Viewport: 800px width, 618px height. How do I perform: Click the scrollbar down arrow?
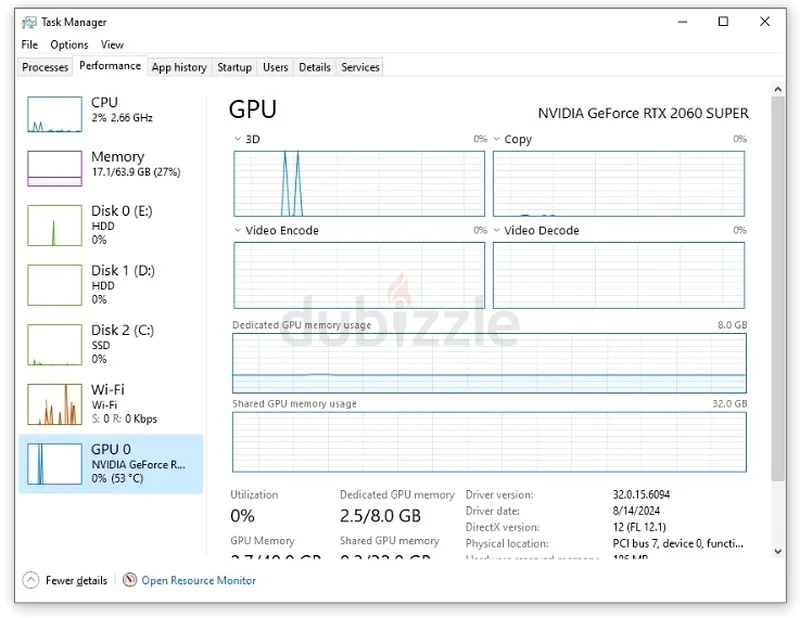pos(778,550)
